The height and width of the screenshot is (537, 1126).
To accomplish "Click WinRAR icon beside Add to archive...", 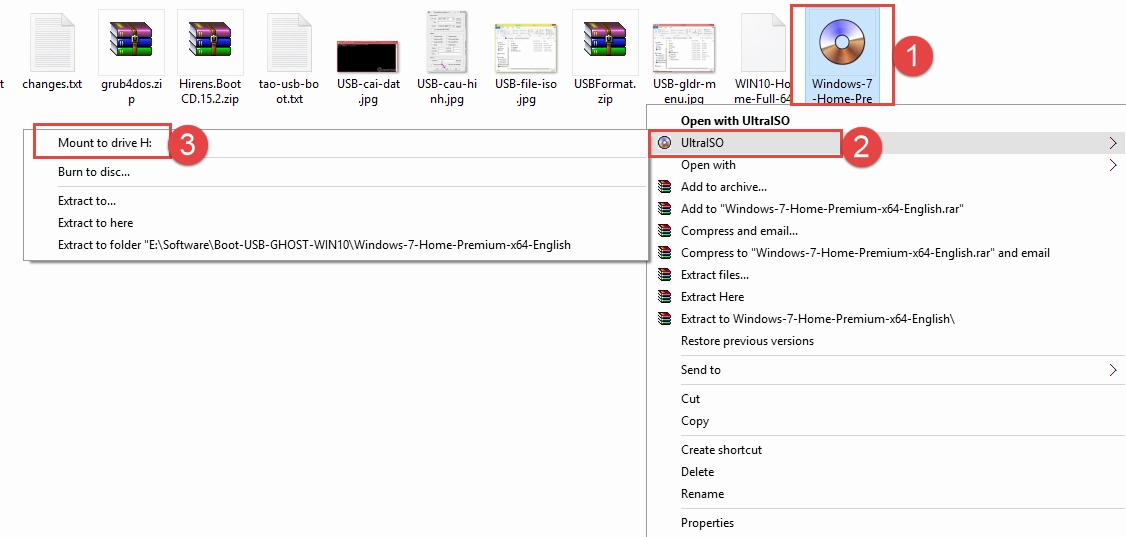I will click(x=664, y=187).
